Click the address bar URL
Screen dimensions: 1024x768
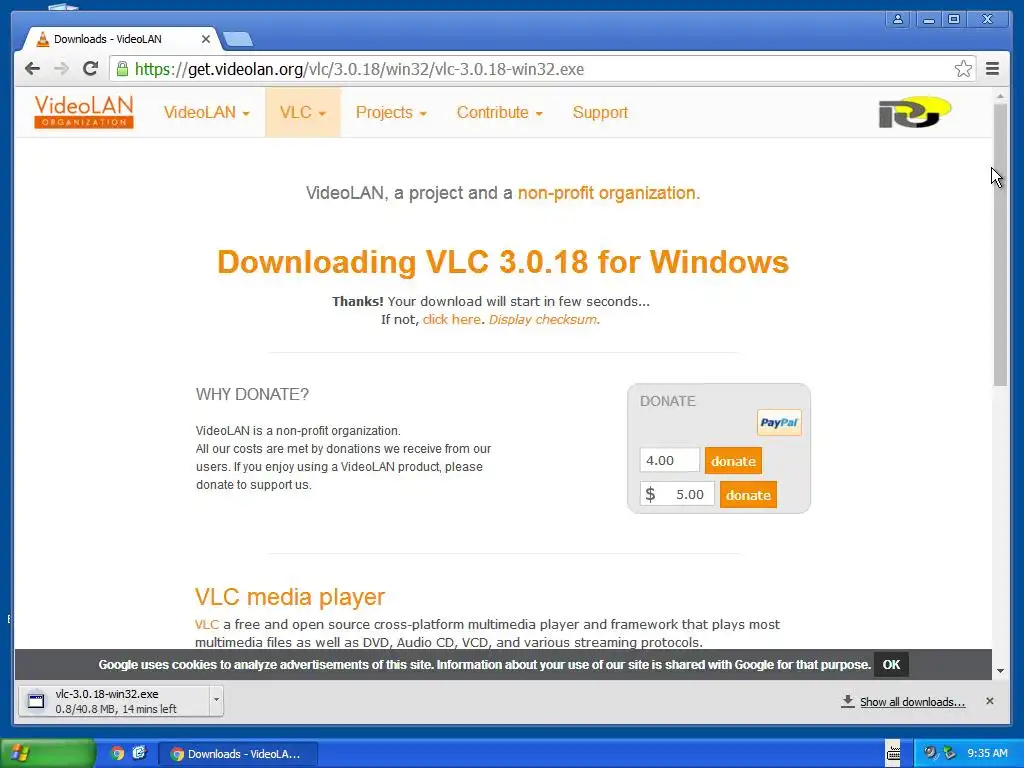359,69
